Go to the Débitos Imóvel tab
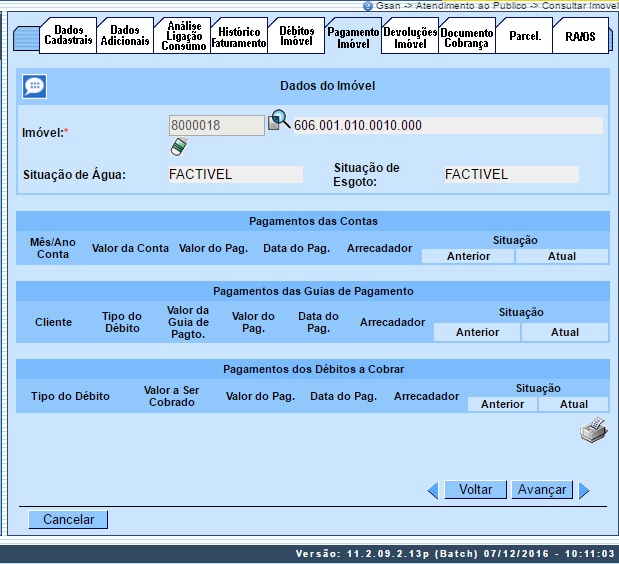This screenshot has height=564, width=619. [297, 36]
